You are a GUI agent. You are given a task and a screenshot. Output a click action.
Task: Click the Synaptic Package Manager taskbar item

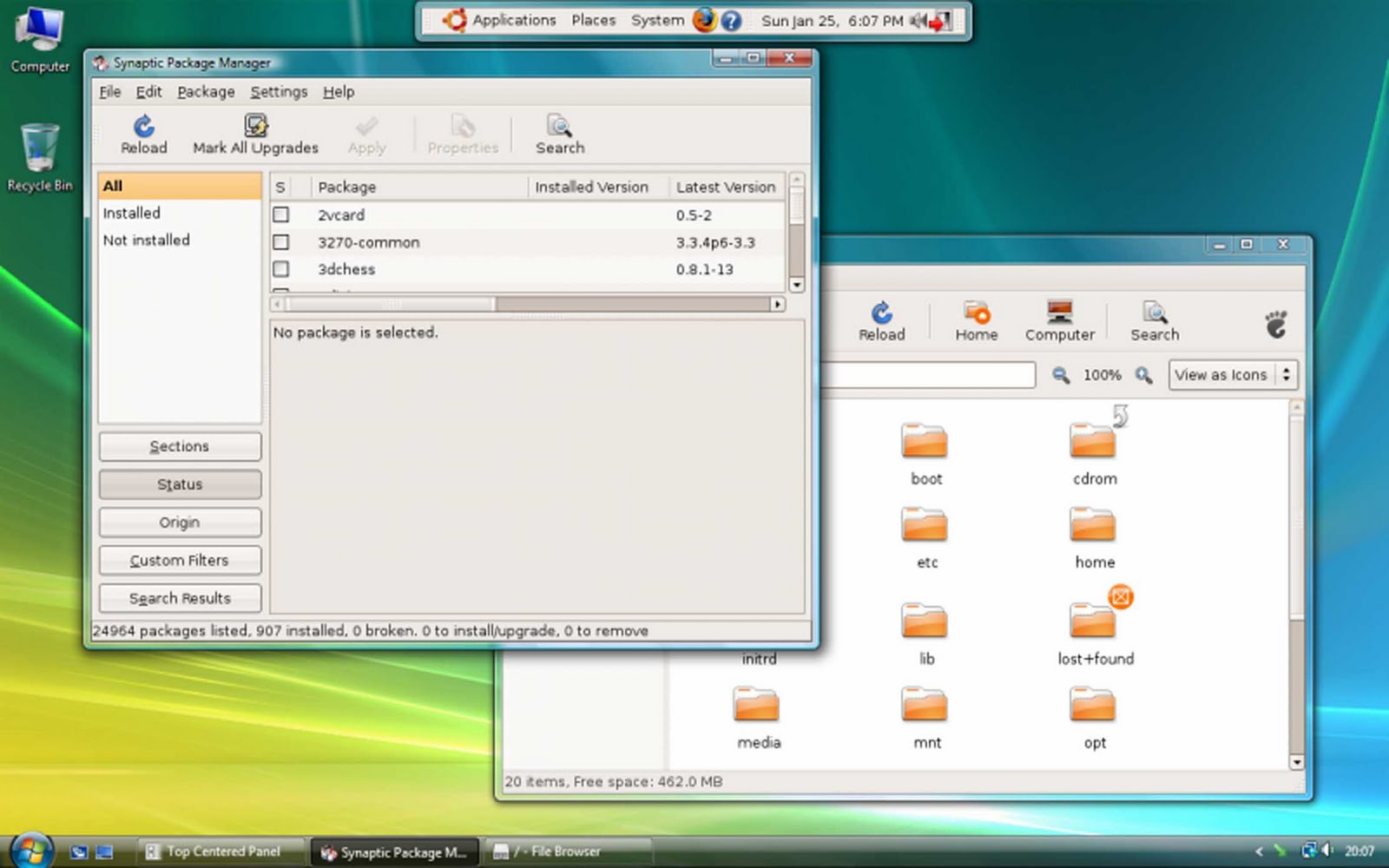click(395, 852)
